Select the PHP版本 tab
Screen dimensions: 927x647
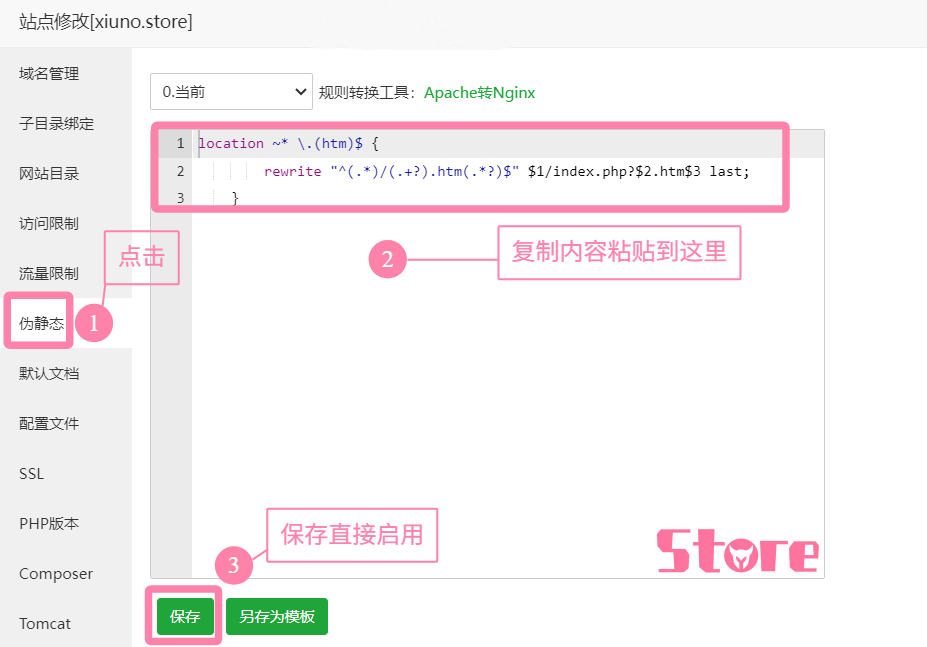point(49,524)
